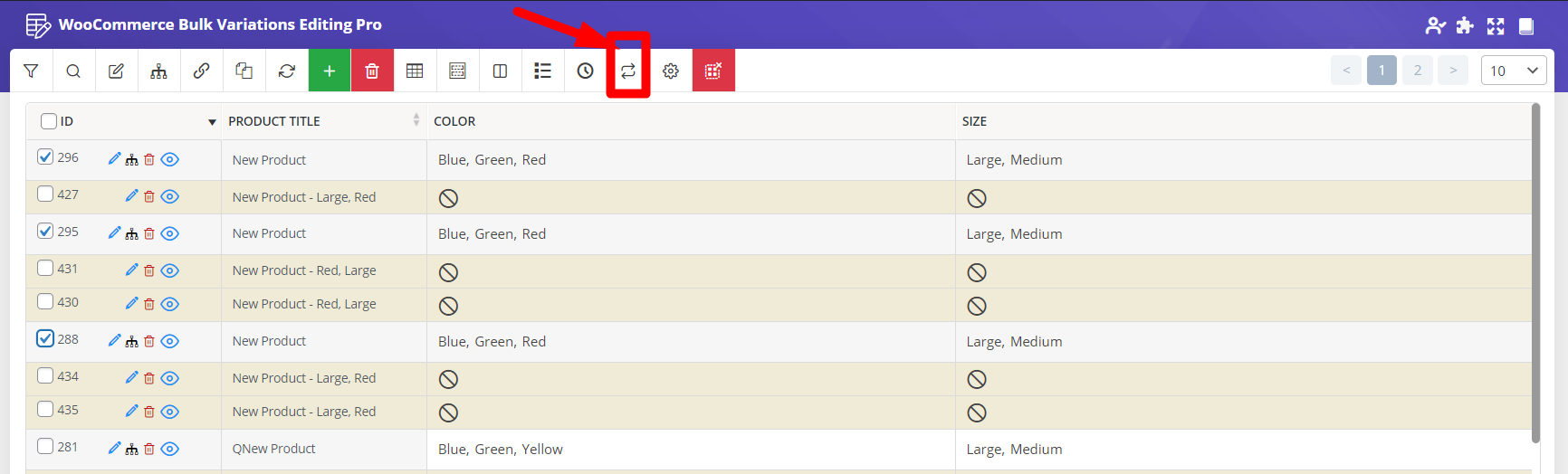Open the settings gear toolbar icon
Screen dimensions: 1568x474
click(671, 71)
